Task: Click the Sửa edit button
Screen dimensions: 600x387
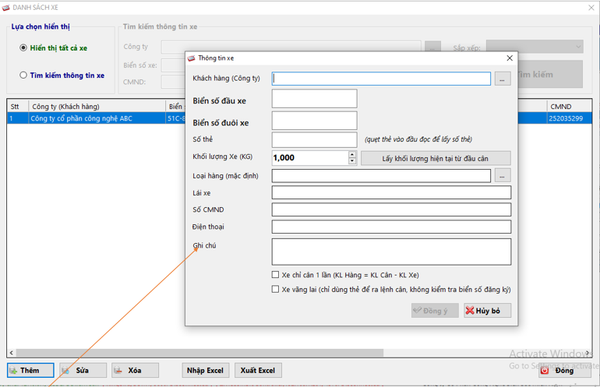Action: [83, 370]
